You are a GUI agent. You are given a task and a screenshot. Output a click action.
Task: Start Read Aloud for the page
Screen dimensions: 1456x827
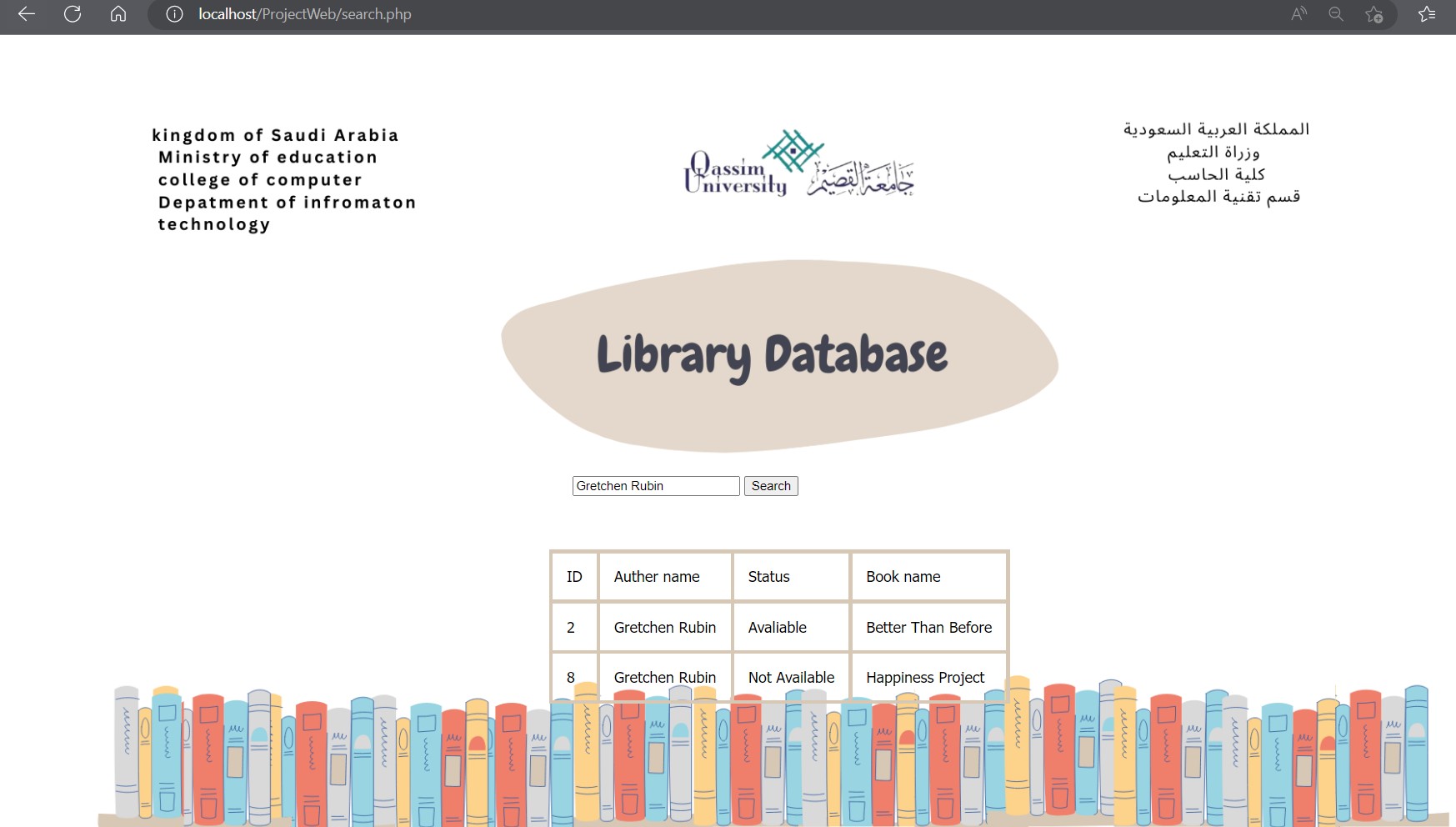pyautogui.click(x=1297, y=14)
